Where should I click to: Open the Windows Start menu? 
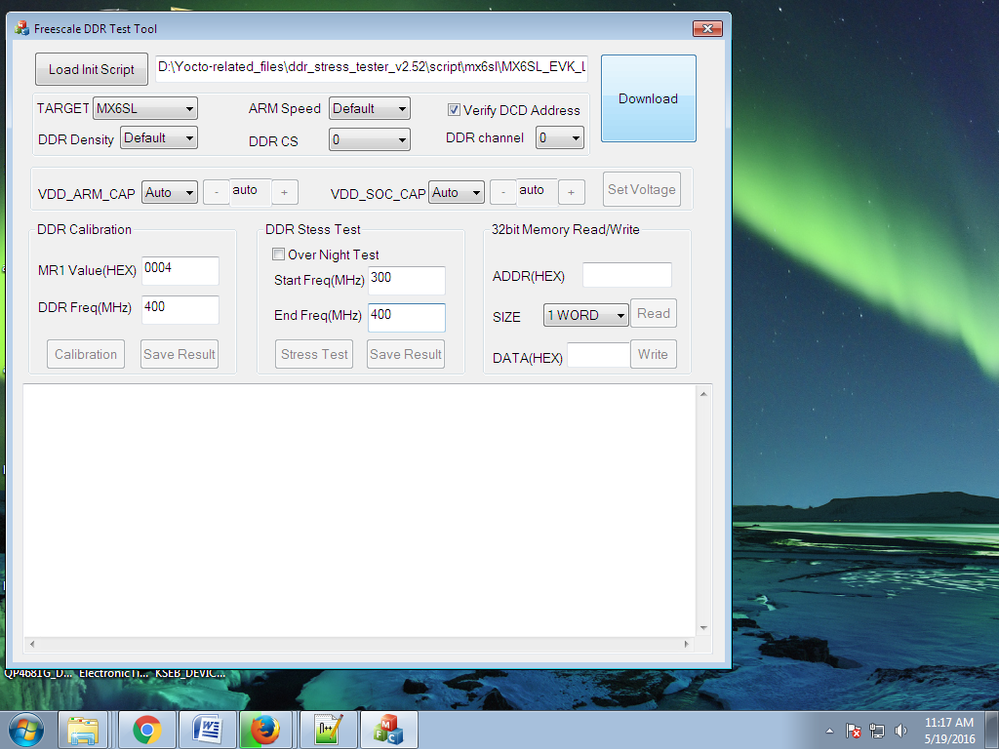(x=26, y=730)
